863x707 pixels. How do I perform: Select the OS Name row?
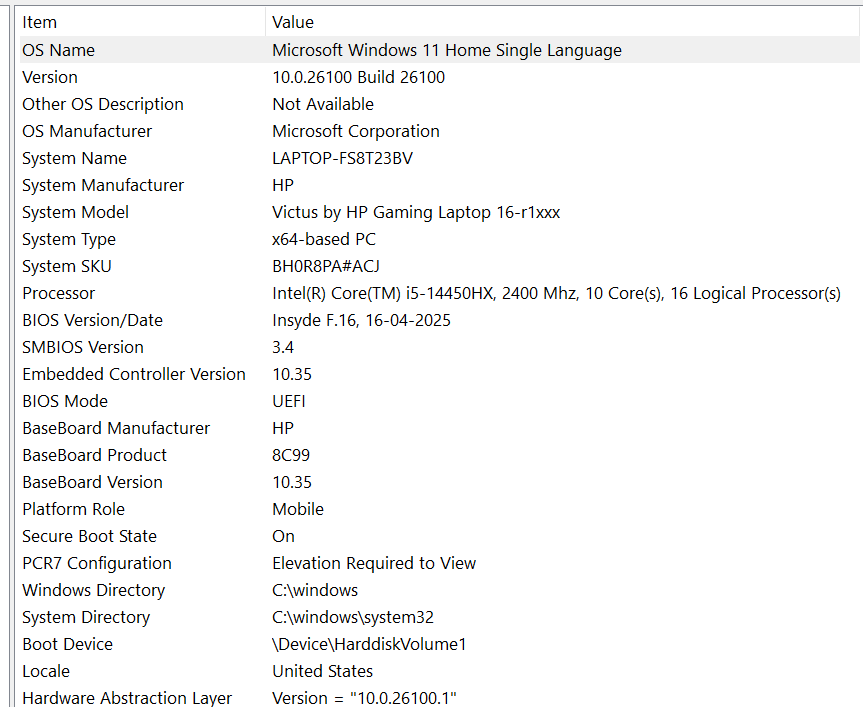(59, 50)
